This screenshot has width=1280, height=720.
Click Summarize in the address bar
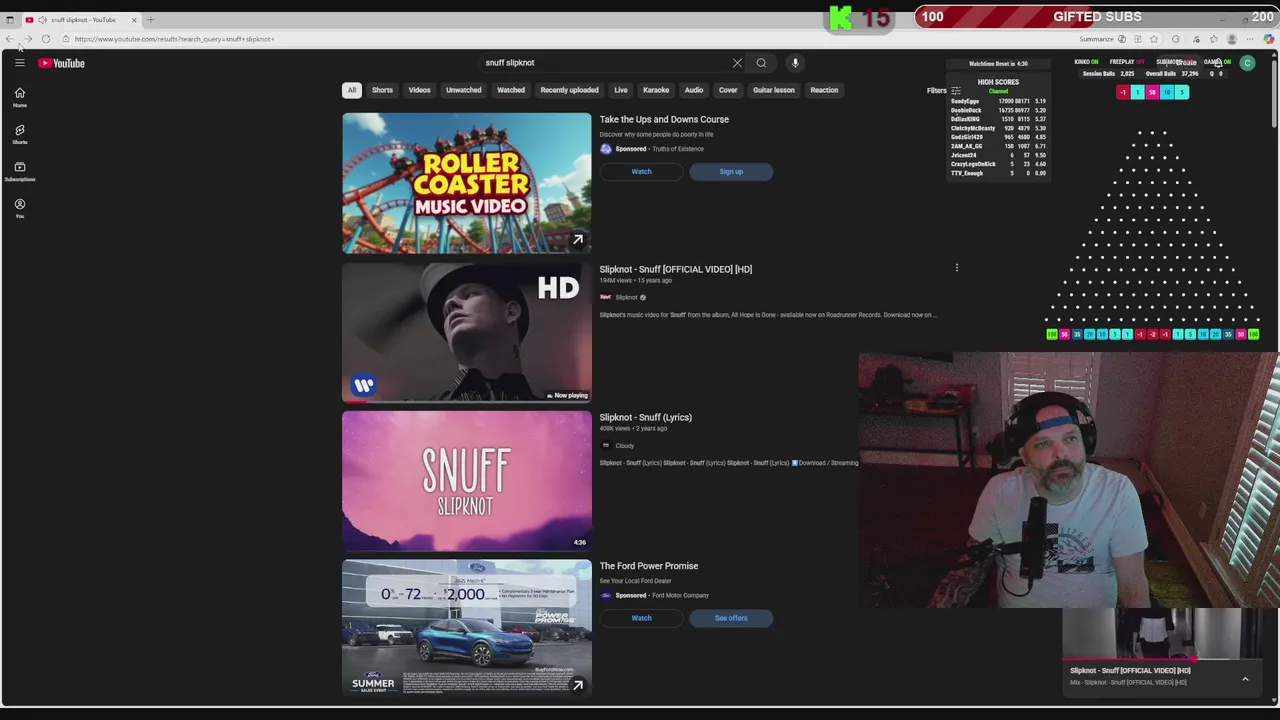click(x=1096, y=39)
